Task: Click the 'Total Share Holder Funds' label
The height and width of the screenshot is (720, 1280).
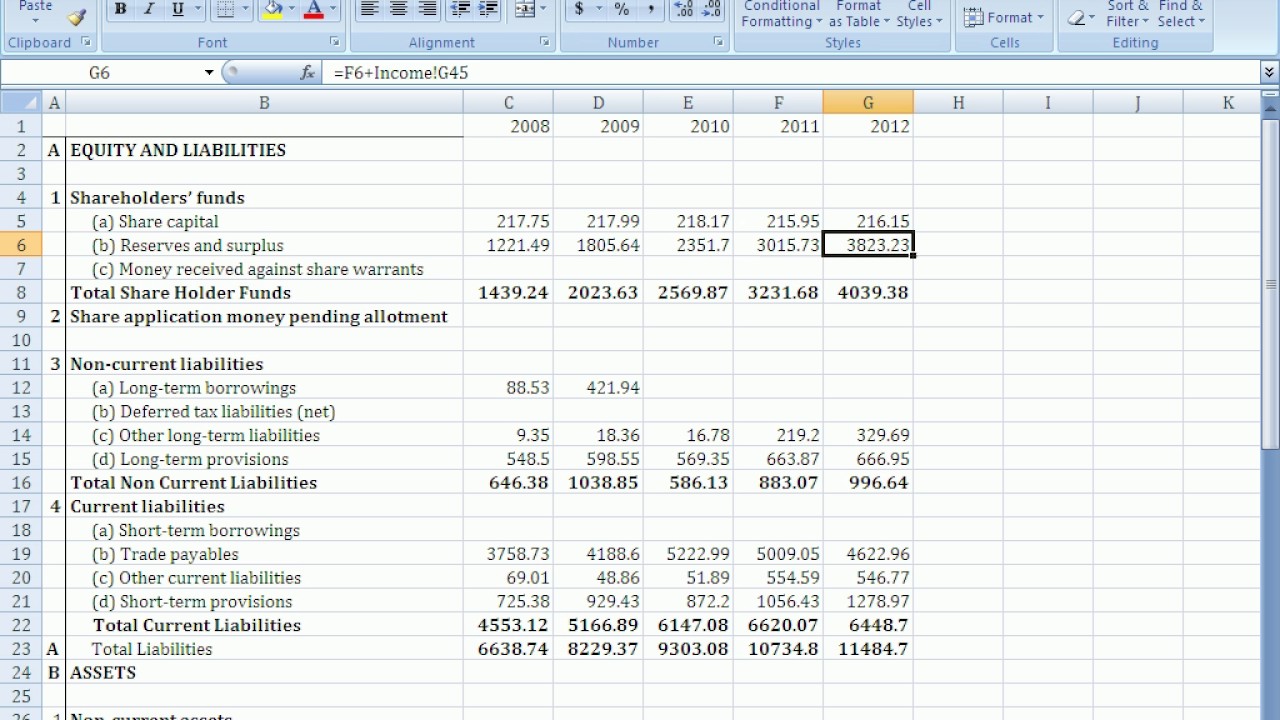Action: pos(180,293)
